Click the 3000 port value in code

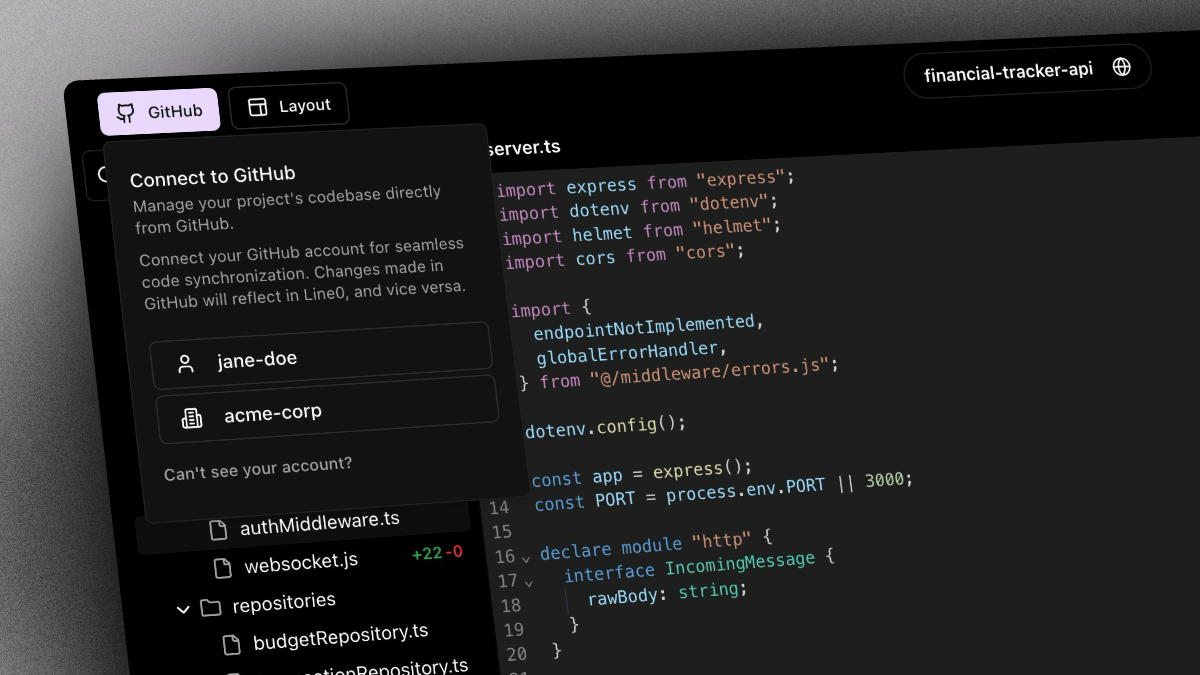pyautogui.click(x=884, y=480)
